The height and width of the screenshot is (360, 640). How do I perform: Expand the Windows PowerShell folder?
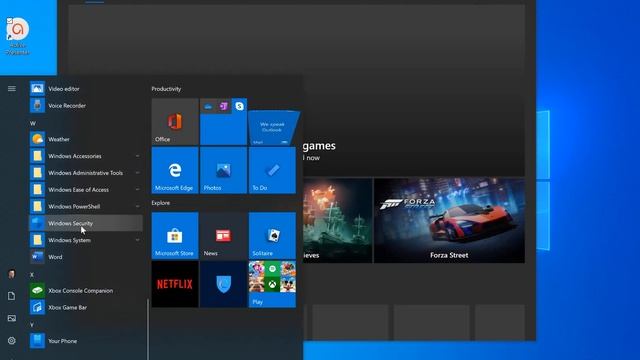pyautogui.click(x=86, y=206)
